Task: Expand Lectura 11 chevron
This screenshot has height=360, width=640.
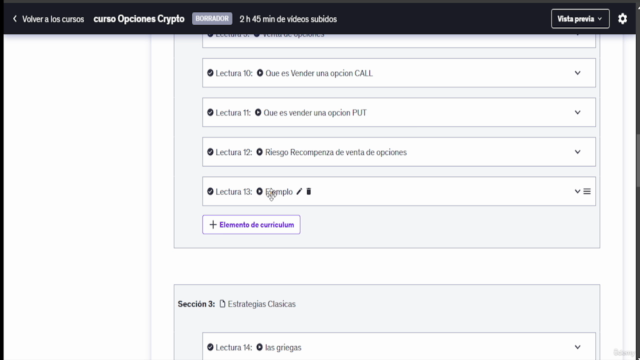Action: tap(578, 112)
